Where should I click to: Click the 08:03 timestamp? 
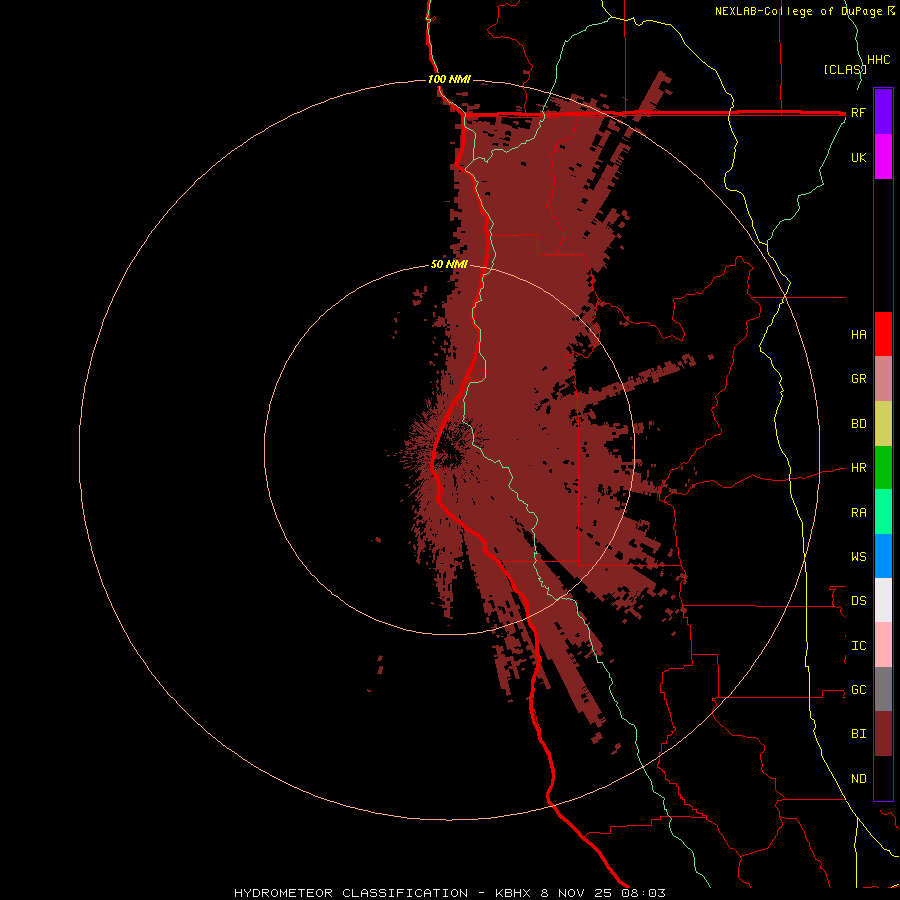tap(643, 893)
